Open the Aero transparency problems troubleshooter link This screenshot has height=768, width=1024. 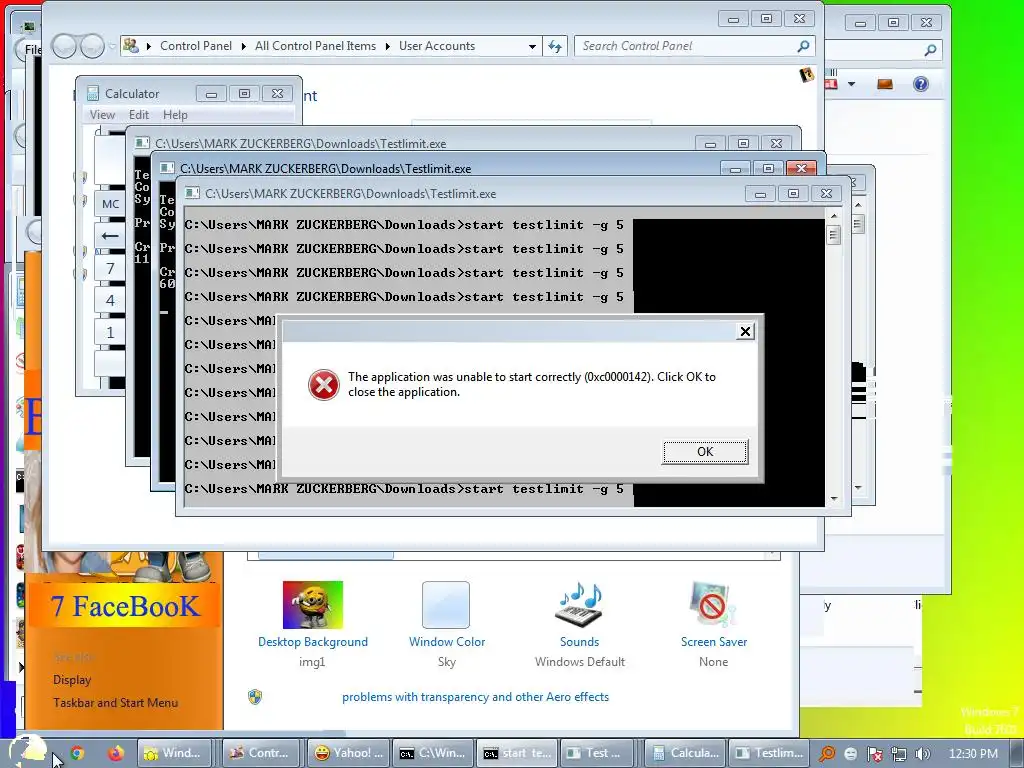point(475,697)
